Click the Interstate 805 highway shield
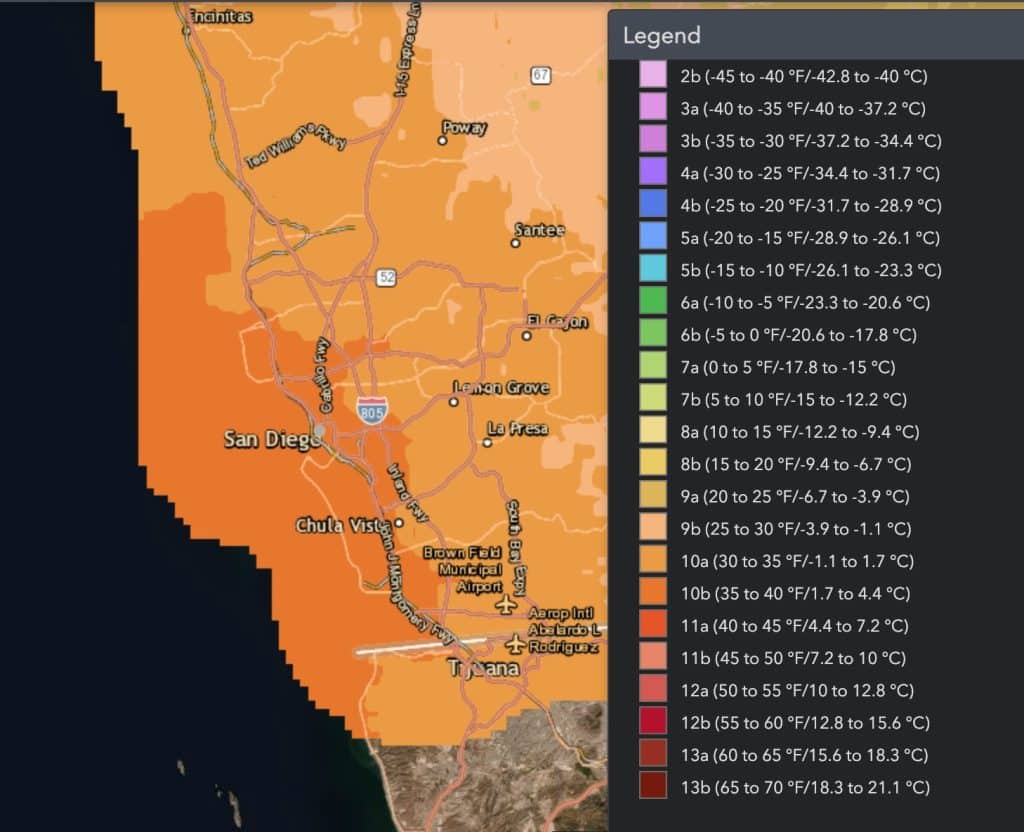The image size is (1024, 832). coord(372,411)
